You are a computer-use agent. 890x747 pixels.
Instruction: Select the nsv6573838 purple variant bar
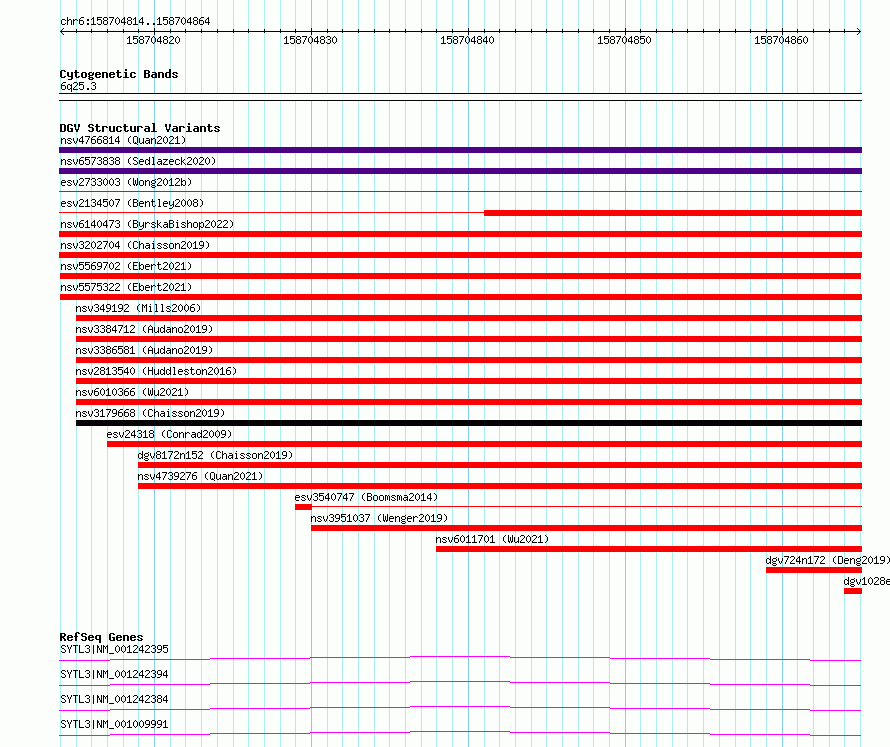point(460,171)
